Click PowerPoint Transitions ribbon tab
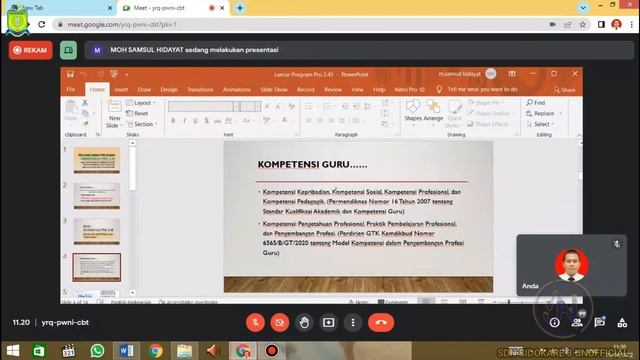Image resolution: width=640 pixels, height=360 pixels. click(200, 89)
